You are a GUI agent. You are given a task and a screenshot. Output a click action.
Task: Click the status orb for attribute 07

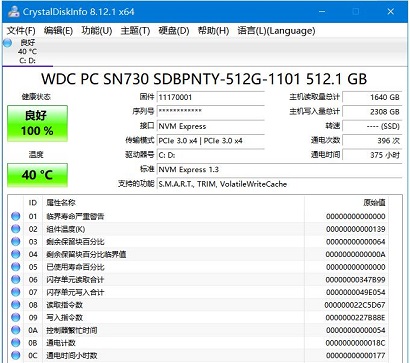click(x=16, y=292)
